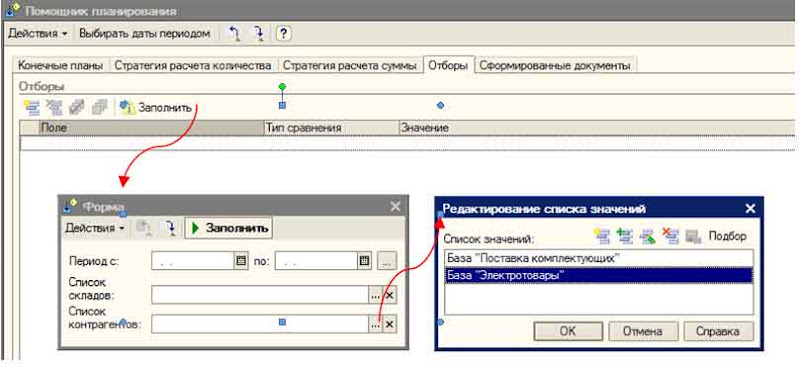The height and width of the screenshot is (369, 800).
Task: Open the Список складов selection with the ellipsis button
Action: click(x=376, y=295)
